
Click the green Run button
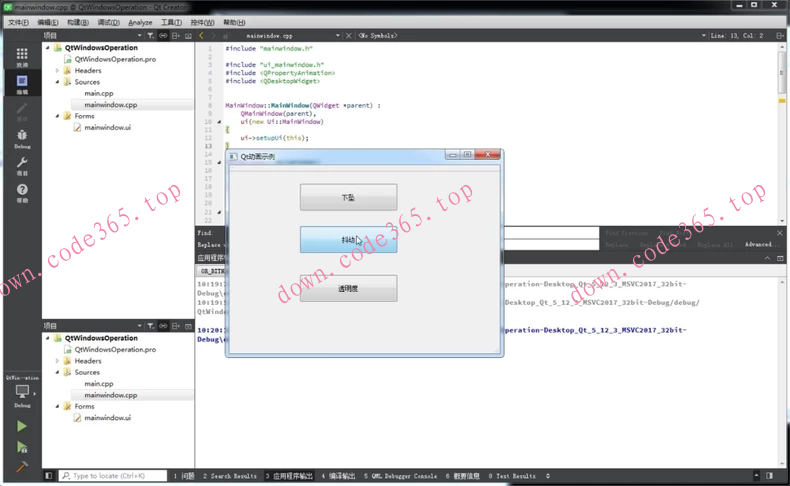[x=21, y=426]
